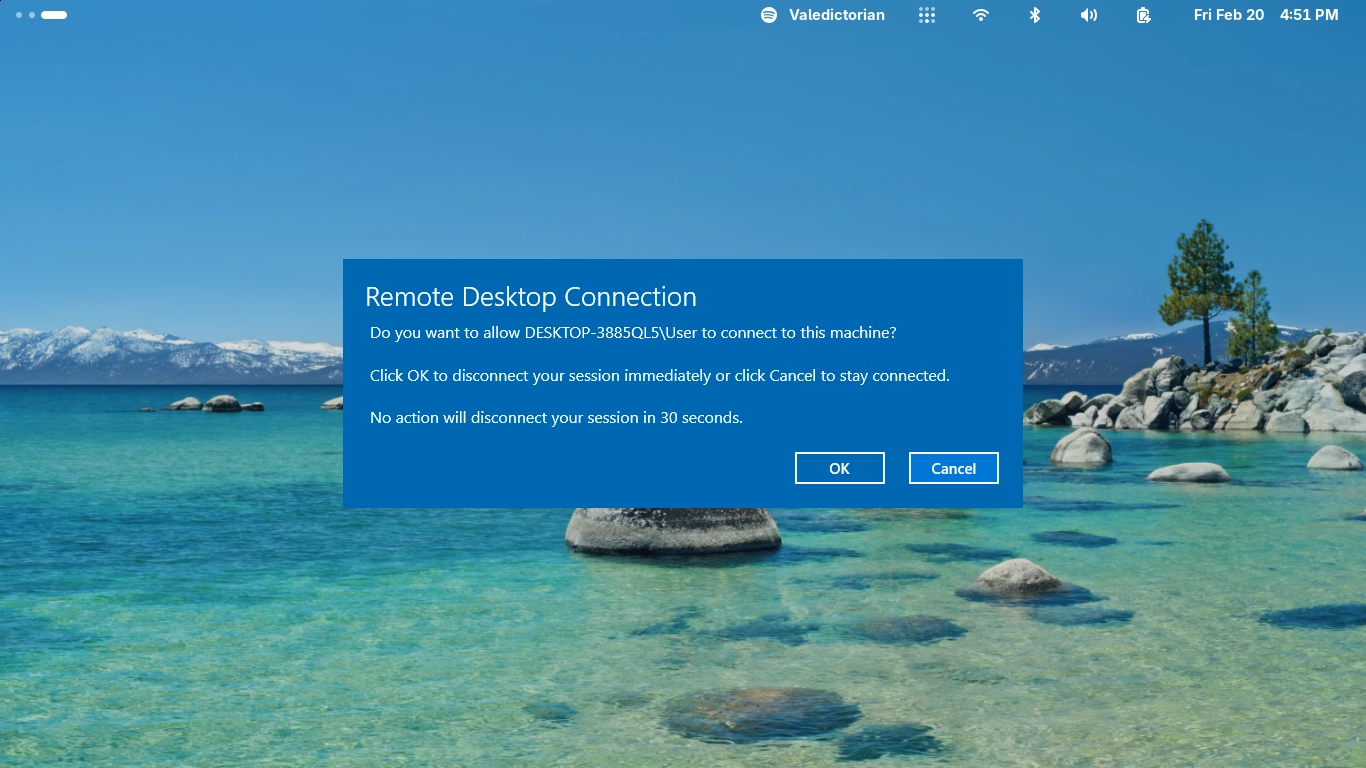Click the Remote Desktop Connection dialog title
This screenshot has width=1366, height=768.
click(x=530, y=297)
